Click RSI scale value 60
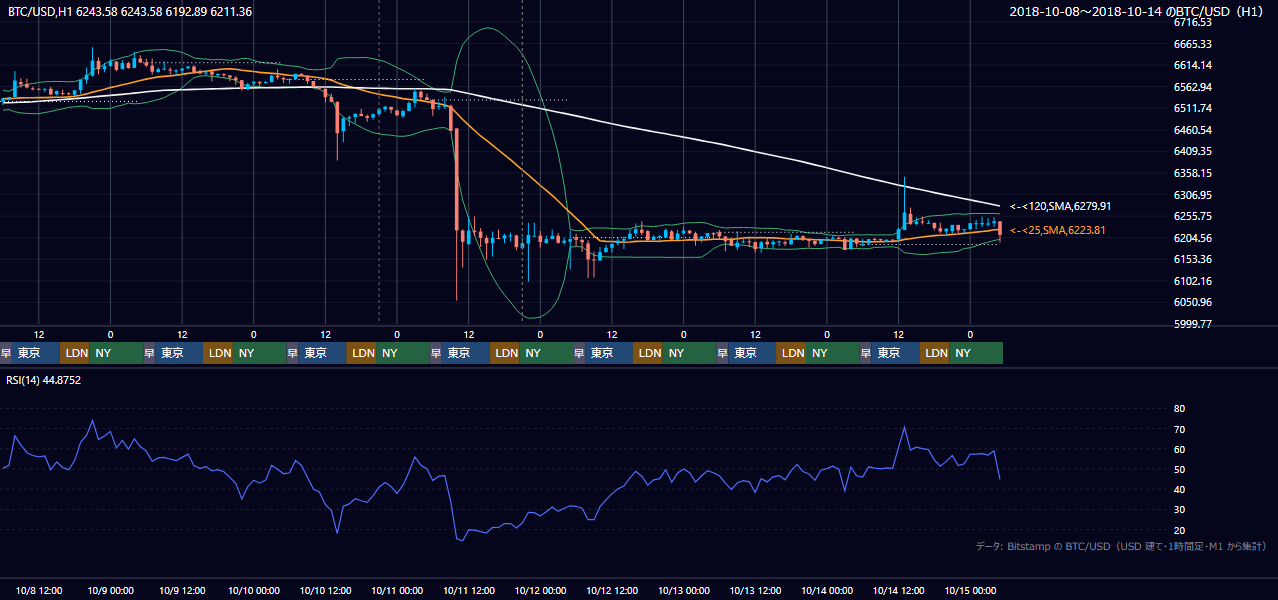 1179,450
